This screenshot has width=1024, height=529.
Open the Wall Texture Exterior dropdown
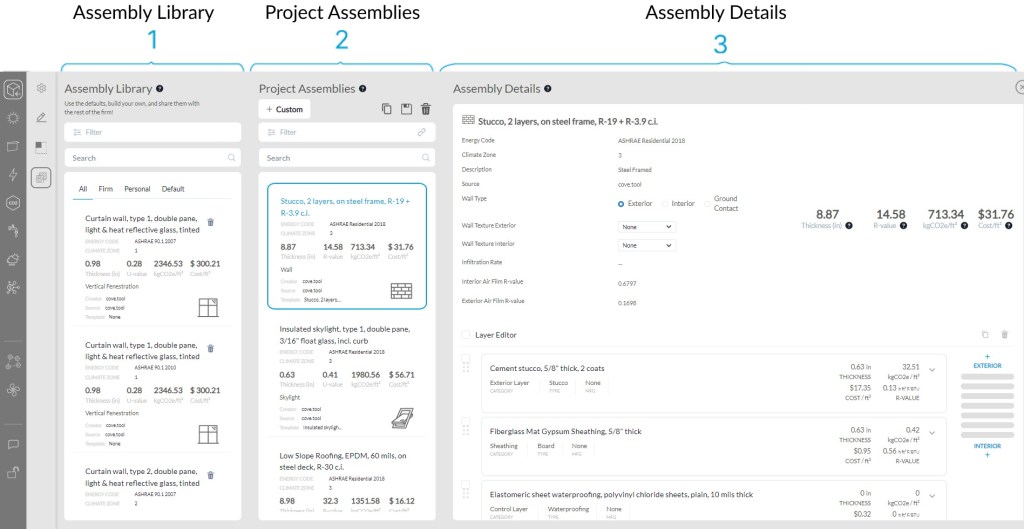[646, 227]
